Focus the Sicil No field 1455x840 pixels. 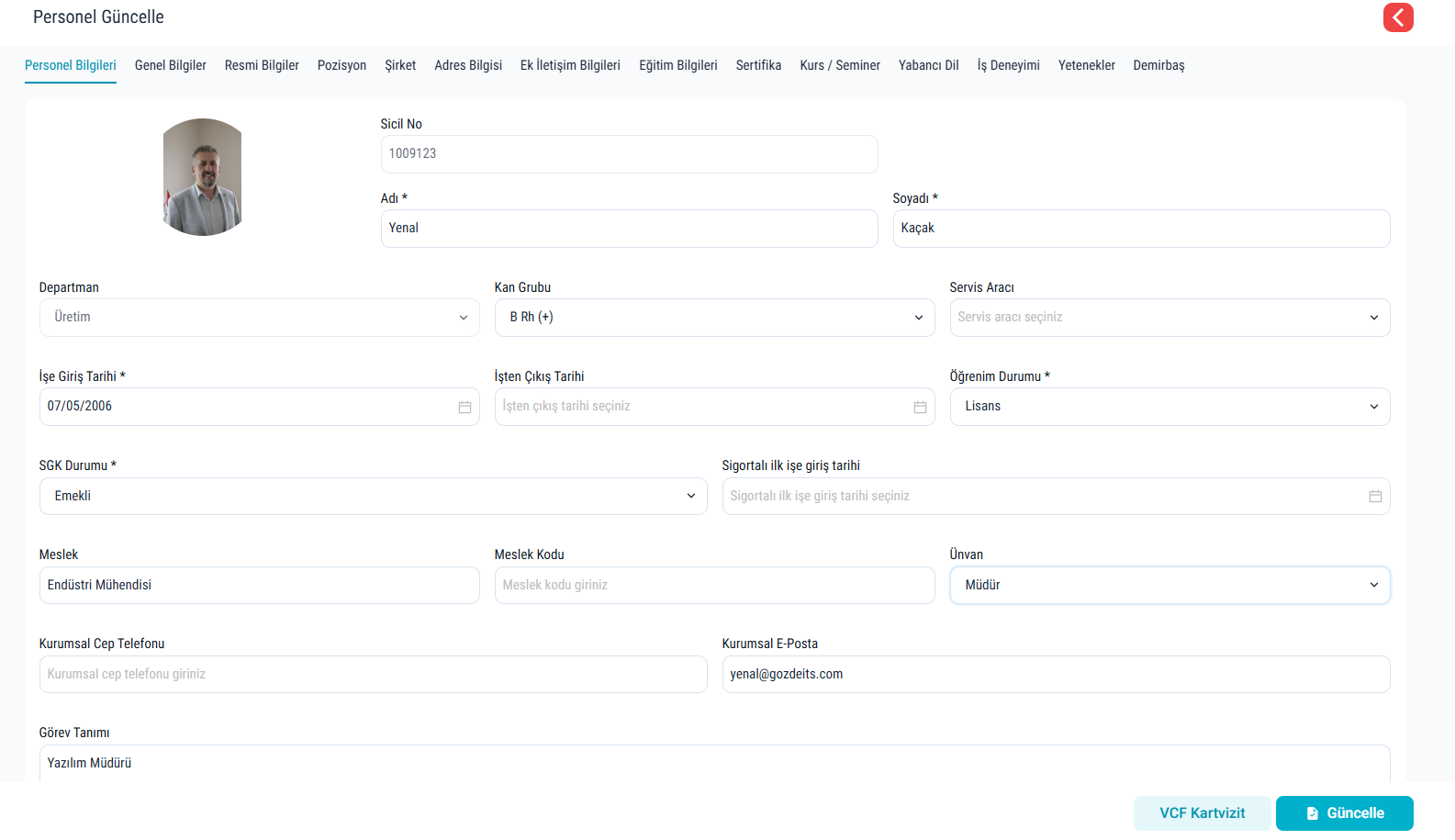(x=630, y=154)
